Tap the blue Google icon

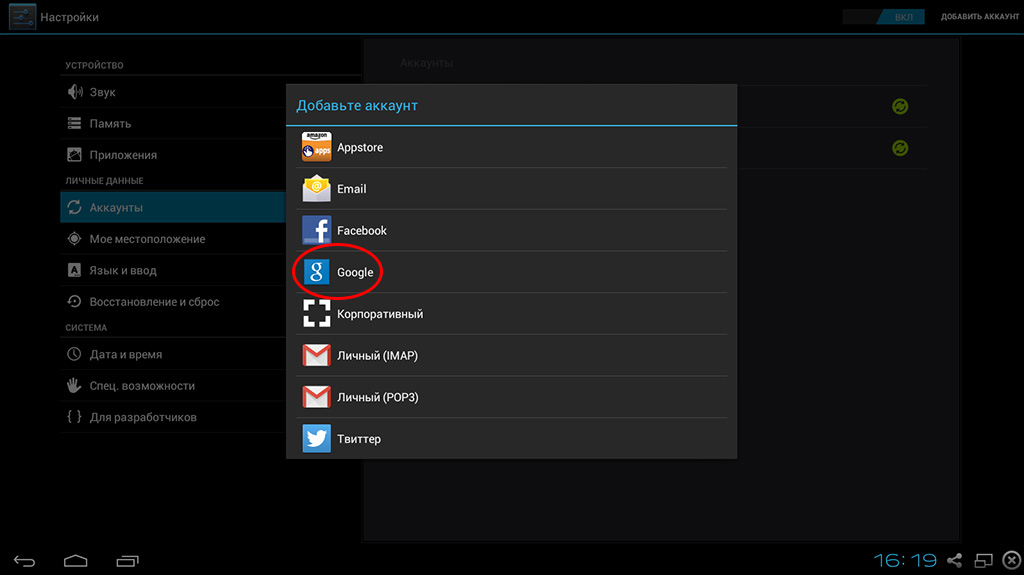point(316,272)
